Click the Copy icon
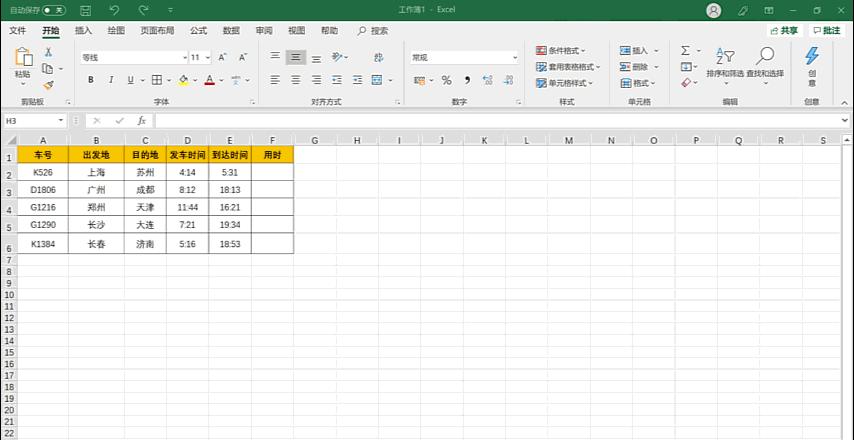 48,69
